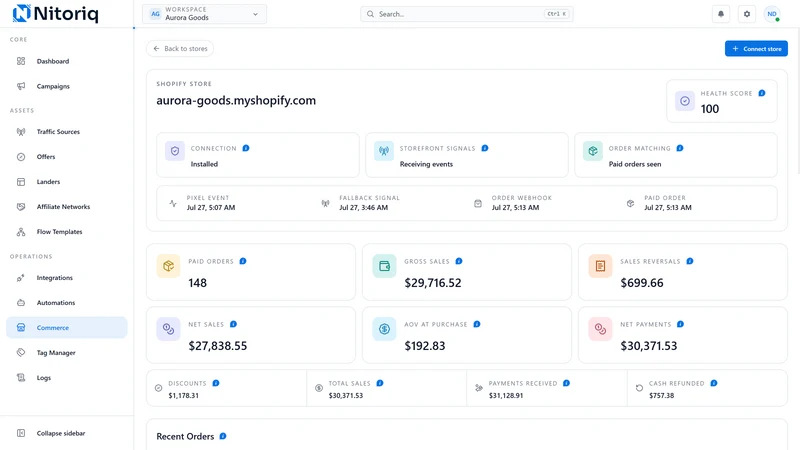
Task: Click the Gross Sales wallet icon
Action: point(384,266)
